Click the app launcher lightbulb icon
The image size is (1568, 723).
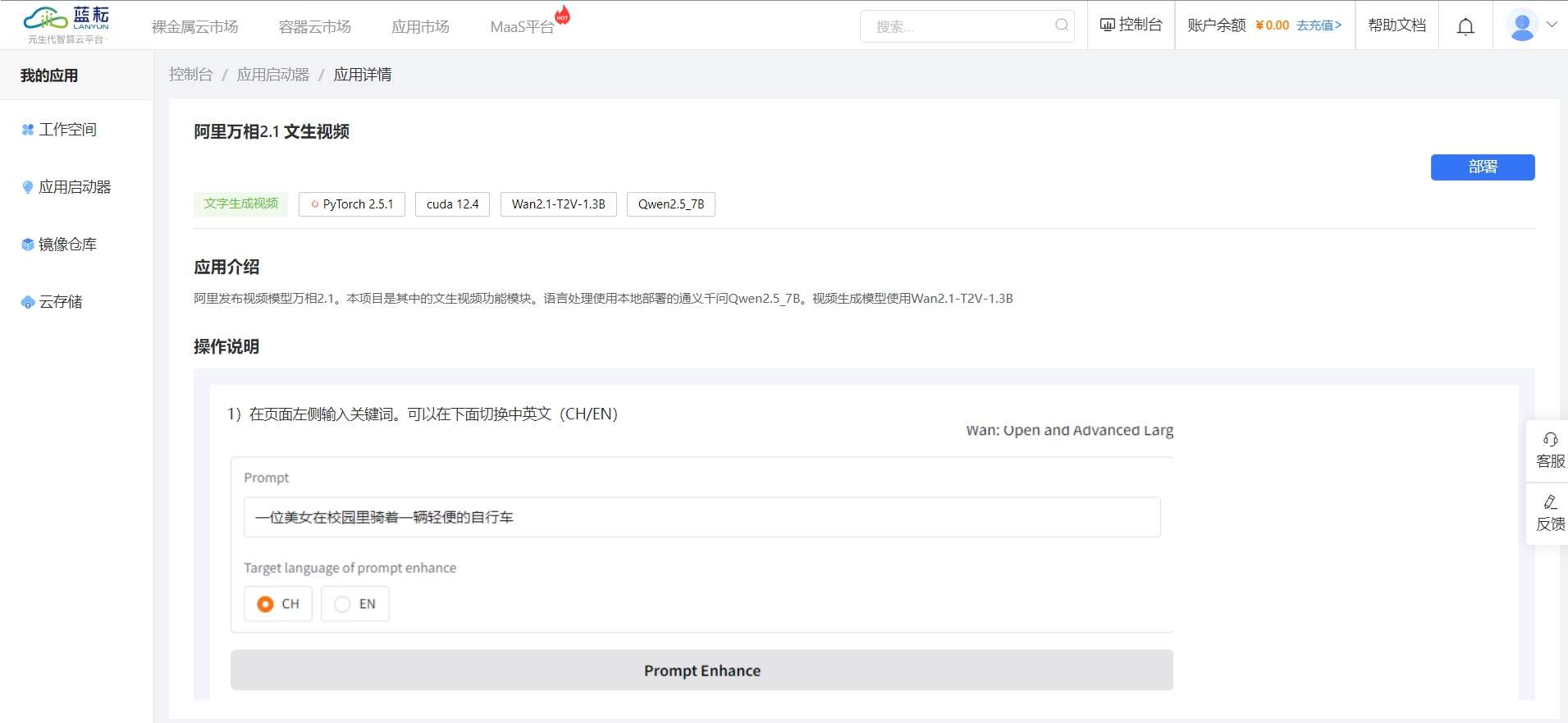tap(28, 187)
